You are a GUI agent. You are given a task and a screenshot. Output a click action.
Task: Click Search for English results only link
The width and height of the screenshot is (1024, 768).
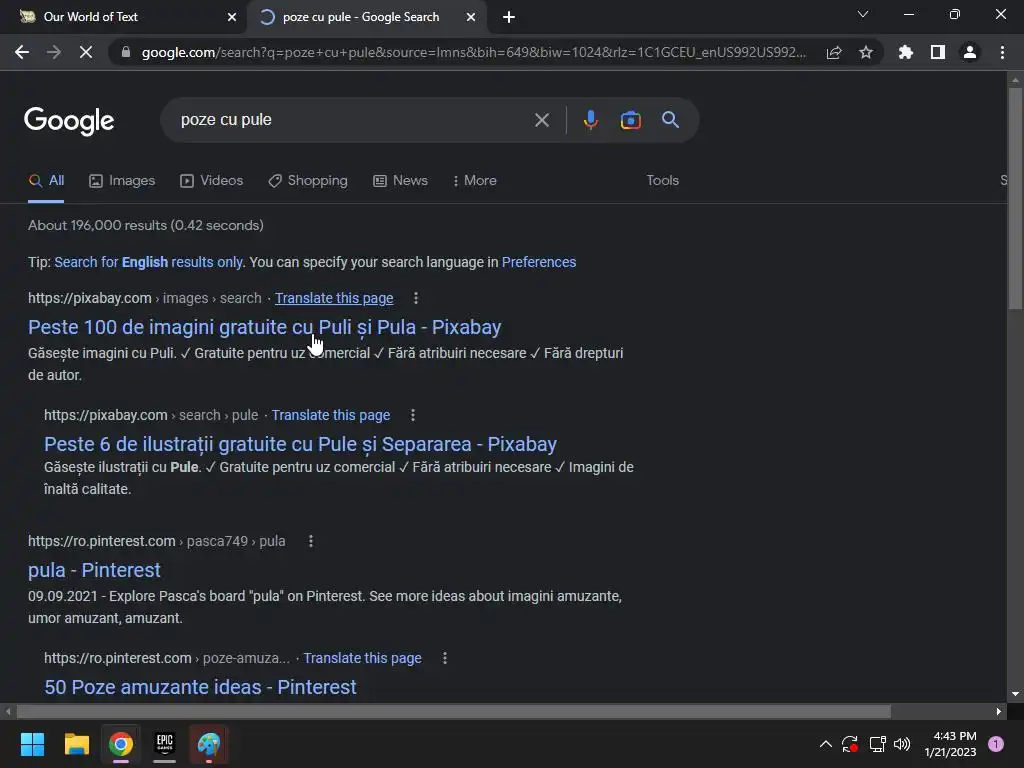pyautogui.click(x=149, y=263)
